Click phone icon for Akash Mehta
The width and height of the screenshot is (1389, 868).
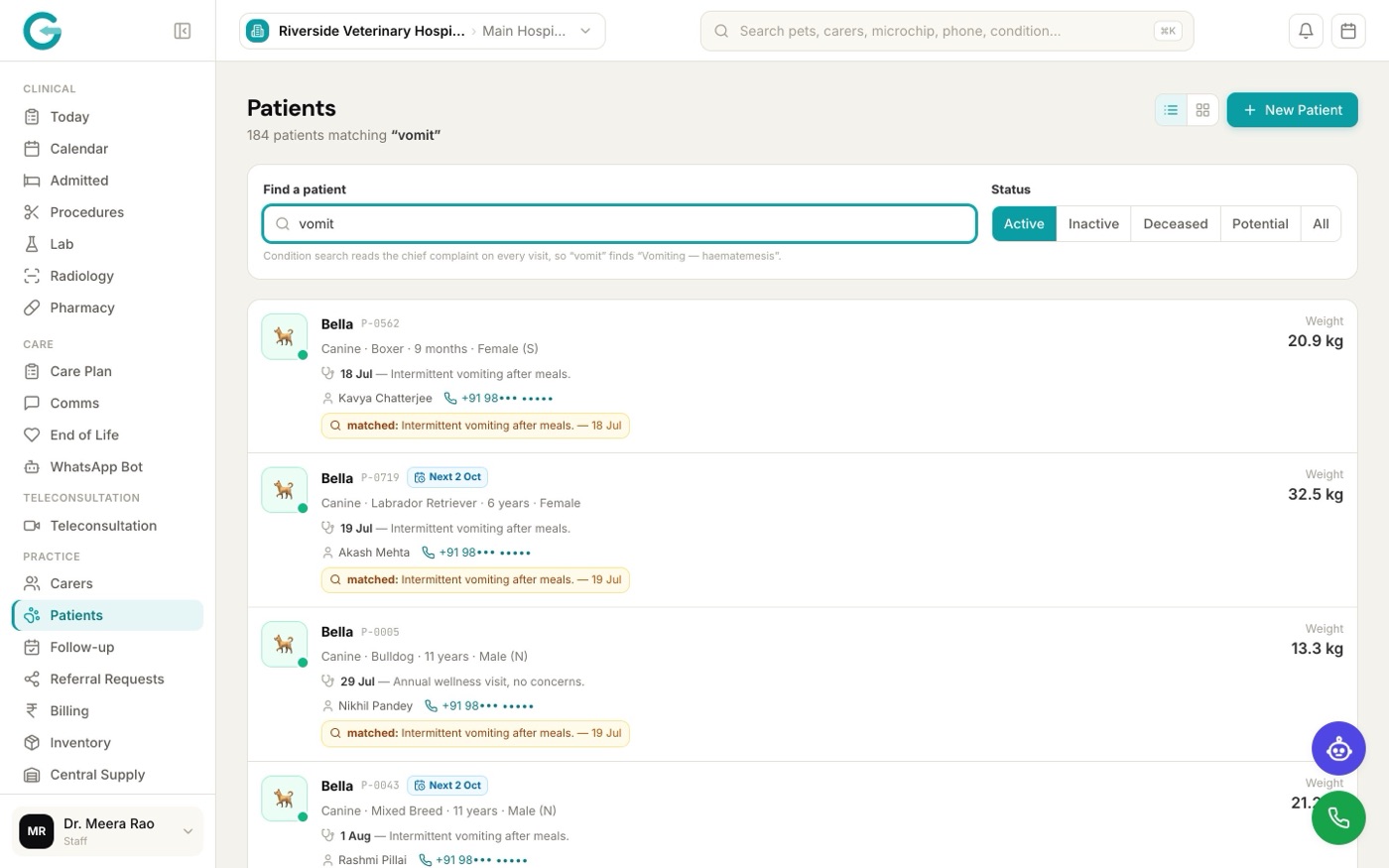click(x=429, y=553)
